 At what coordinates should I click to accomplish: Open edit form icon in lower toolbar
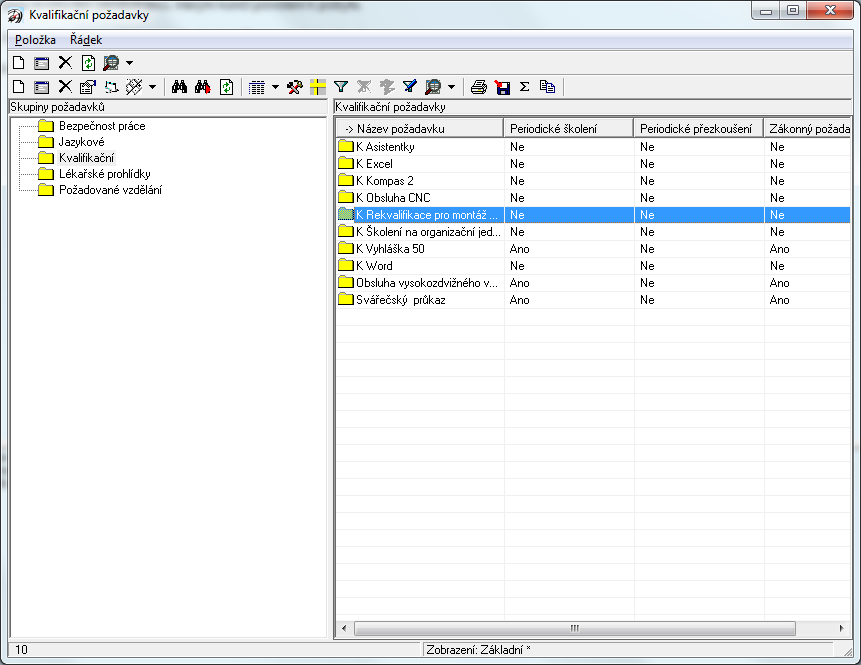pyautogui.click(x=42, y=87)
